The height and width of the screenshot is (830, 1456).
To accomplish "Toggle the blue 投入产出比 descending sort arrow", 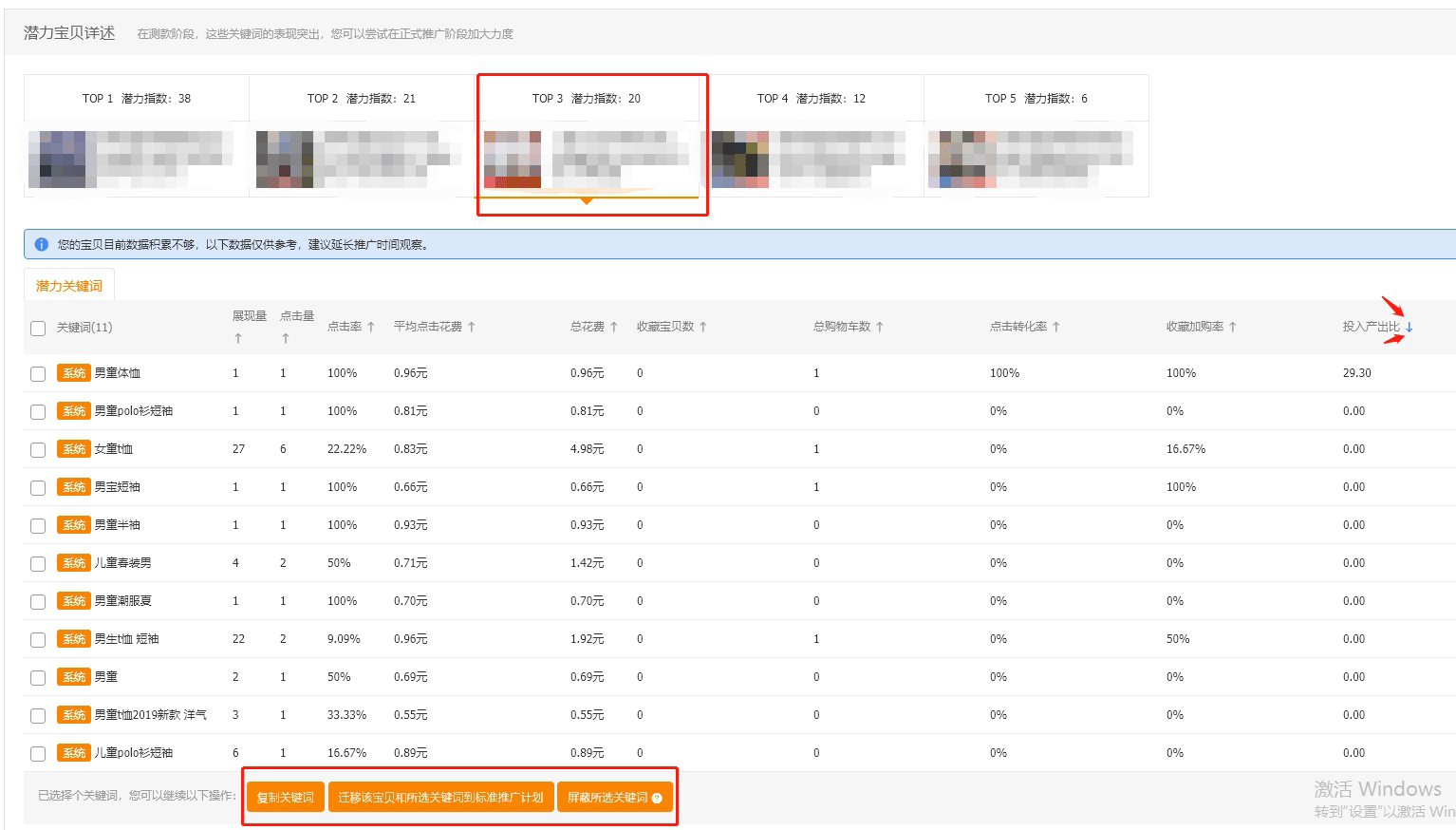I will 1409,327.
